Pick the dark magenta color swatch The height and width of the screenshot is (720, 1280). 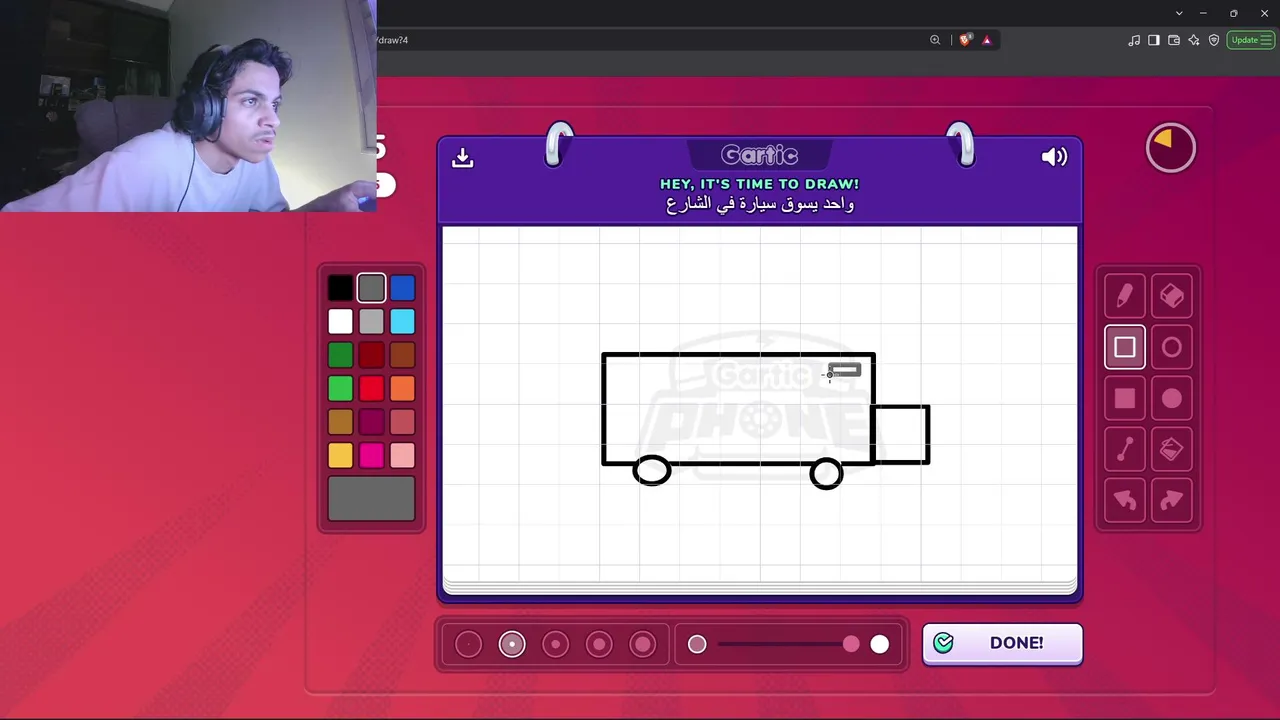(x=371, y=422)
